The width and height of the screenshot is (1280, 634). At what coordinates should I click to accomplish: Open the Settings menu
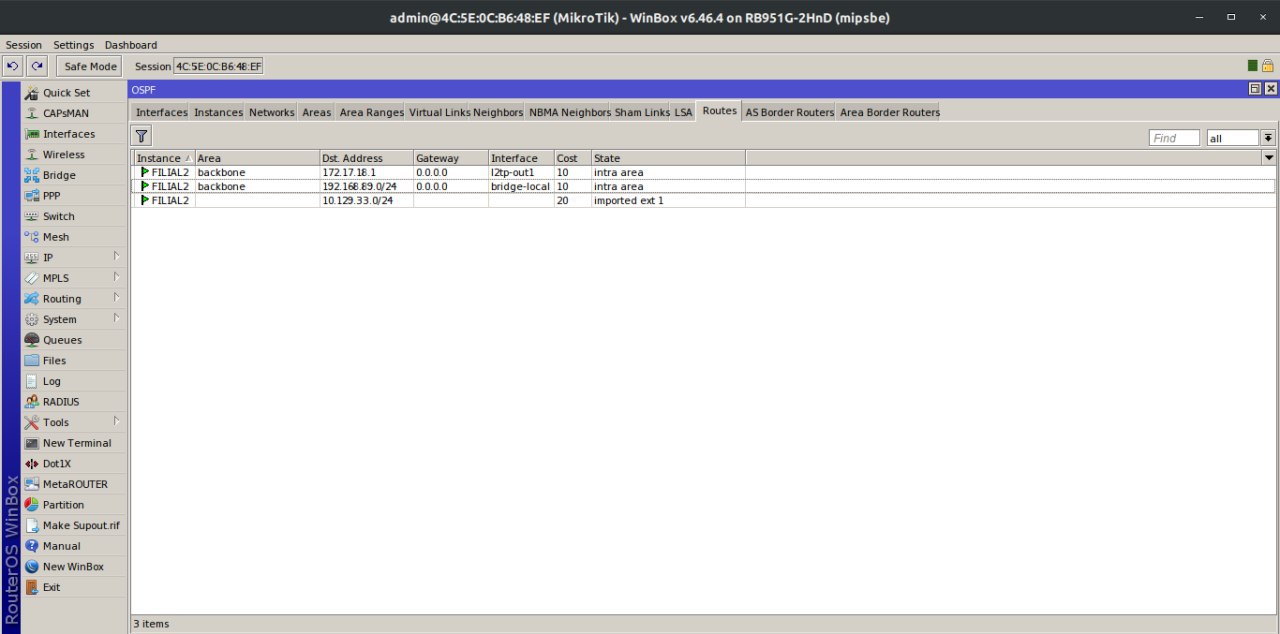[73, 45]
